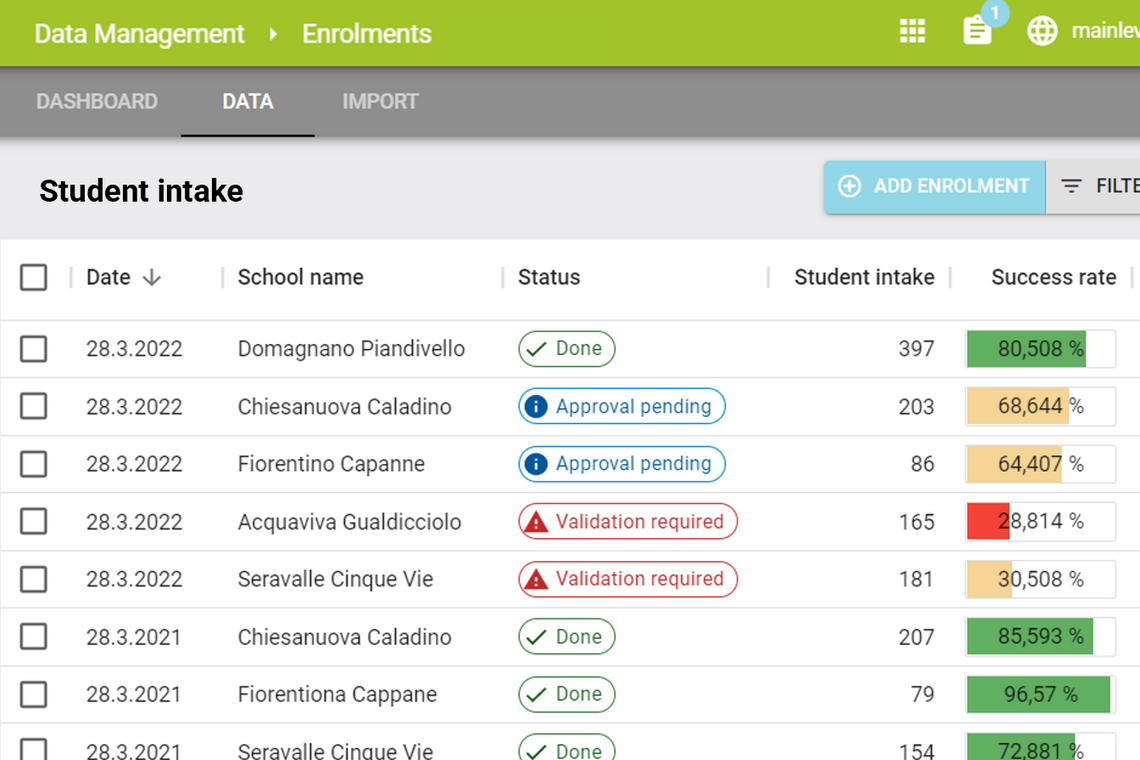Click the warning icon for Acquaviva Gualdicciolo
Viewport: 1140px width, 760px height.
537,522
